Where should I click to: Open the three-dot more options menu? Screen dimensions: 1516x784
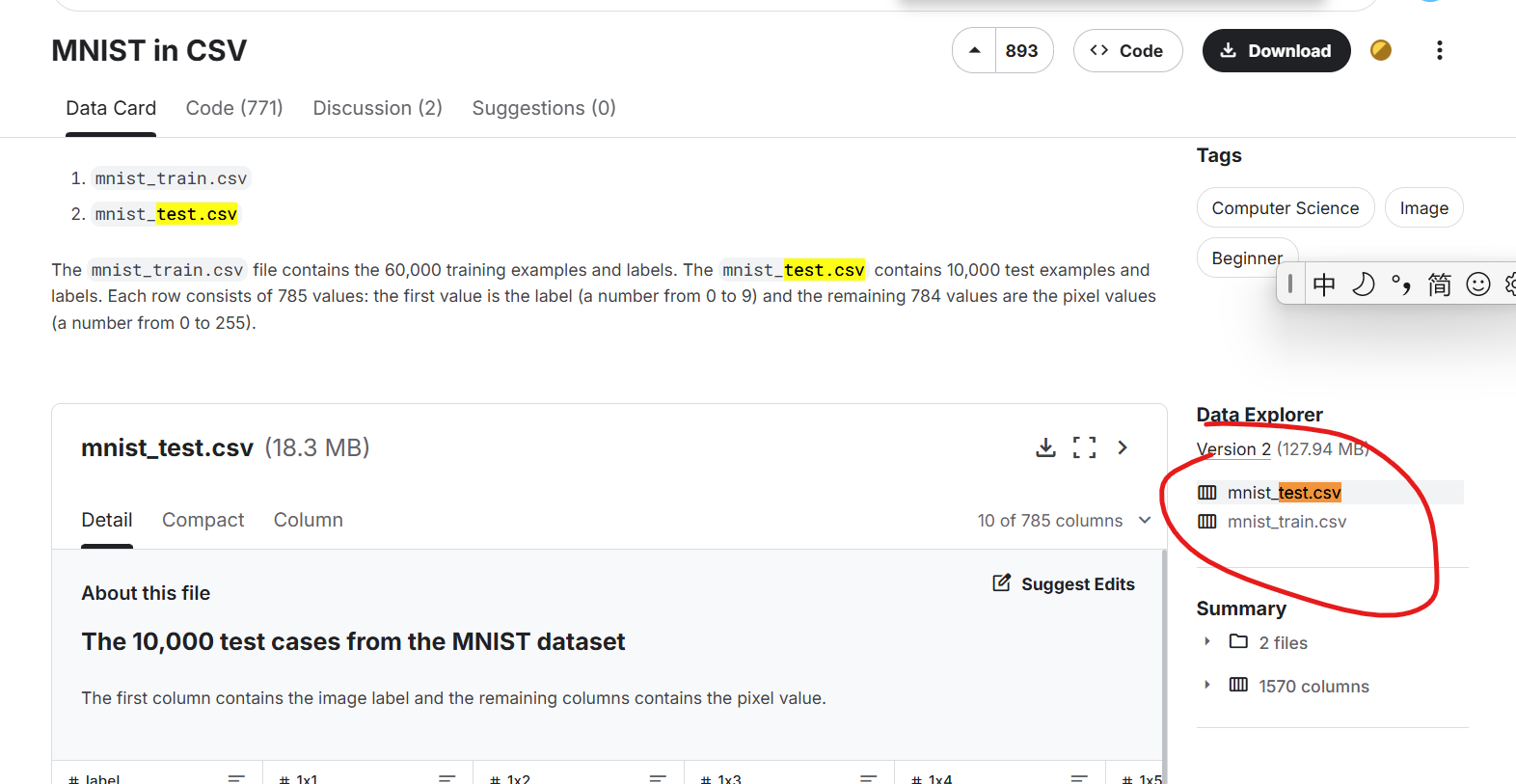(x=1439, y=50)
